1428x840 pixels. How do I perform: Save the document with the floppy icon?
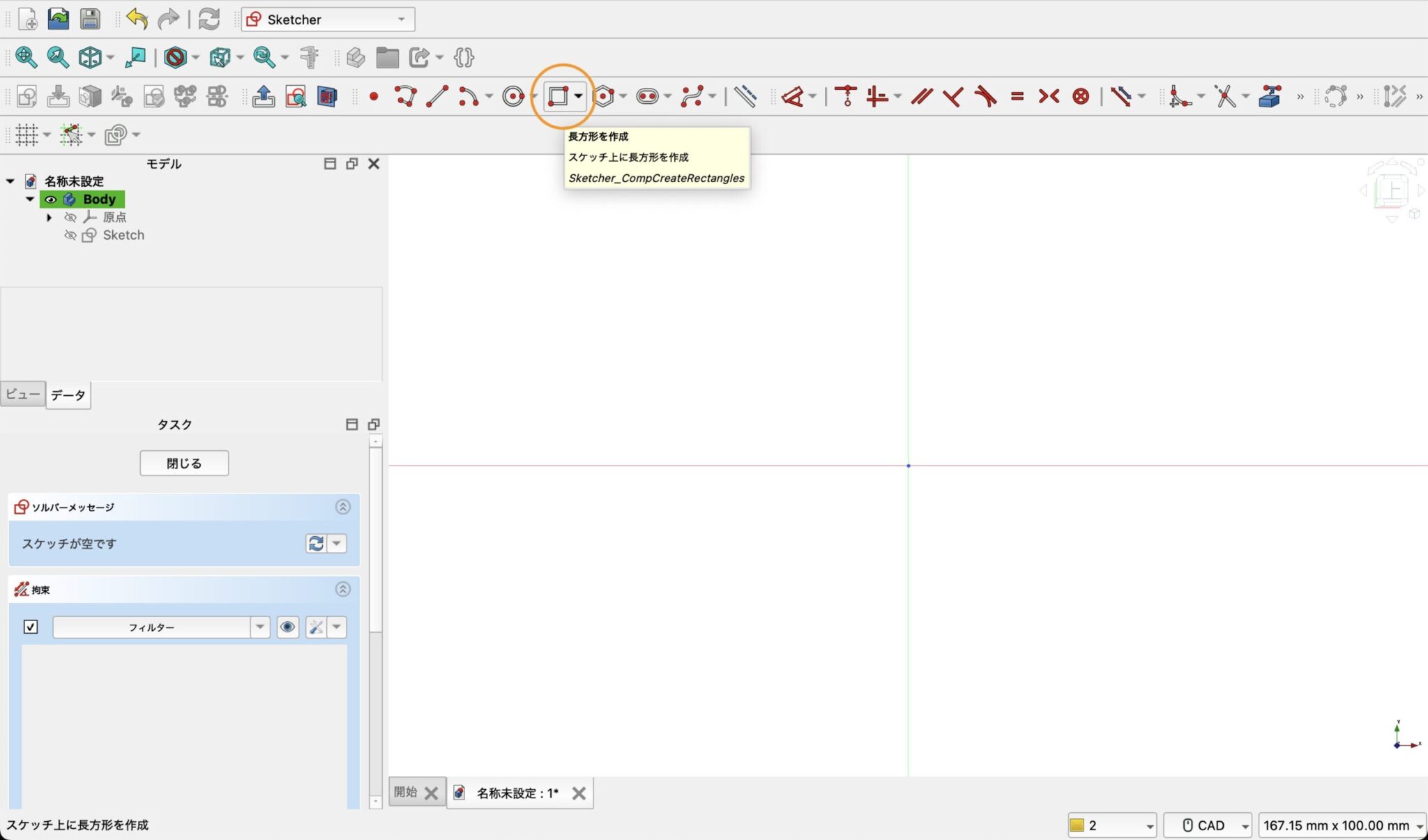click(x=90, y=20)
